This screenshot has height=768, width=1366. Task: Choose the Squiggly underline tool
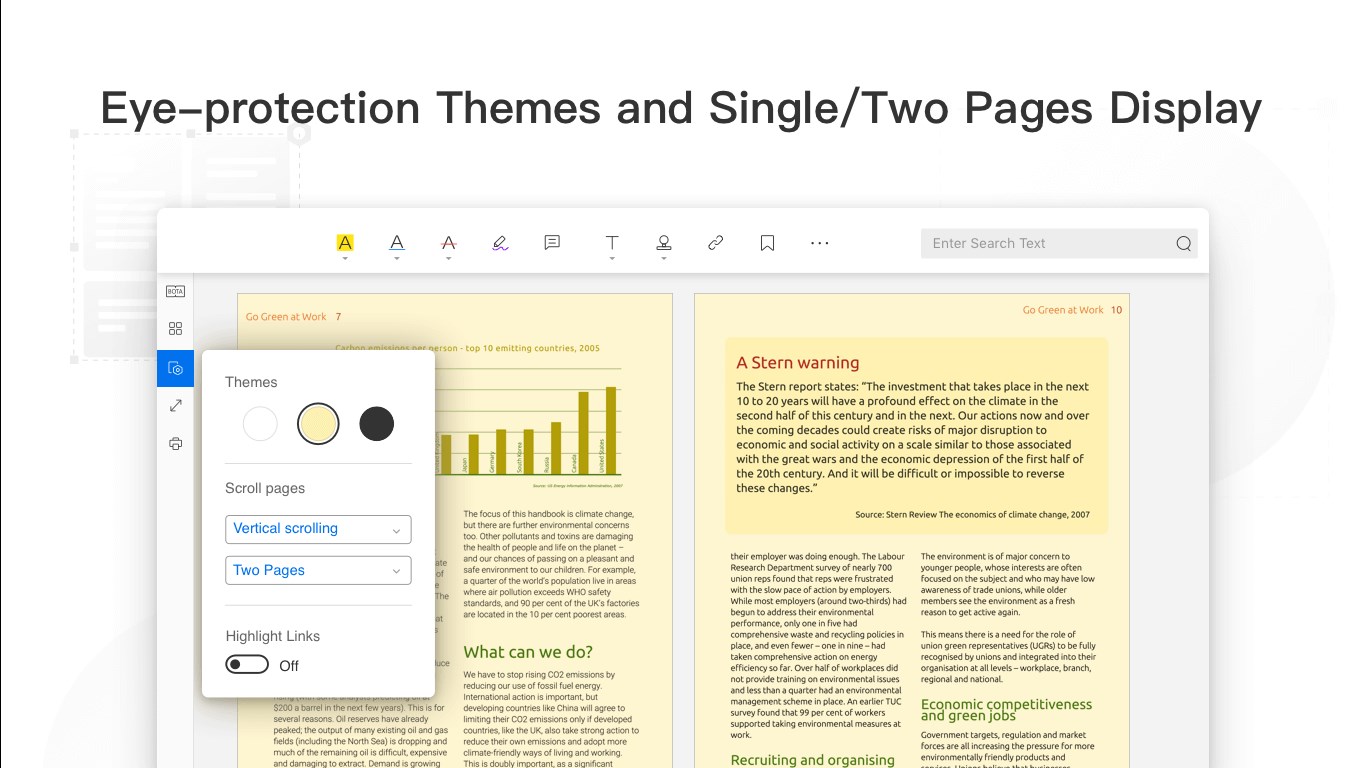500,242
